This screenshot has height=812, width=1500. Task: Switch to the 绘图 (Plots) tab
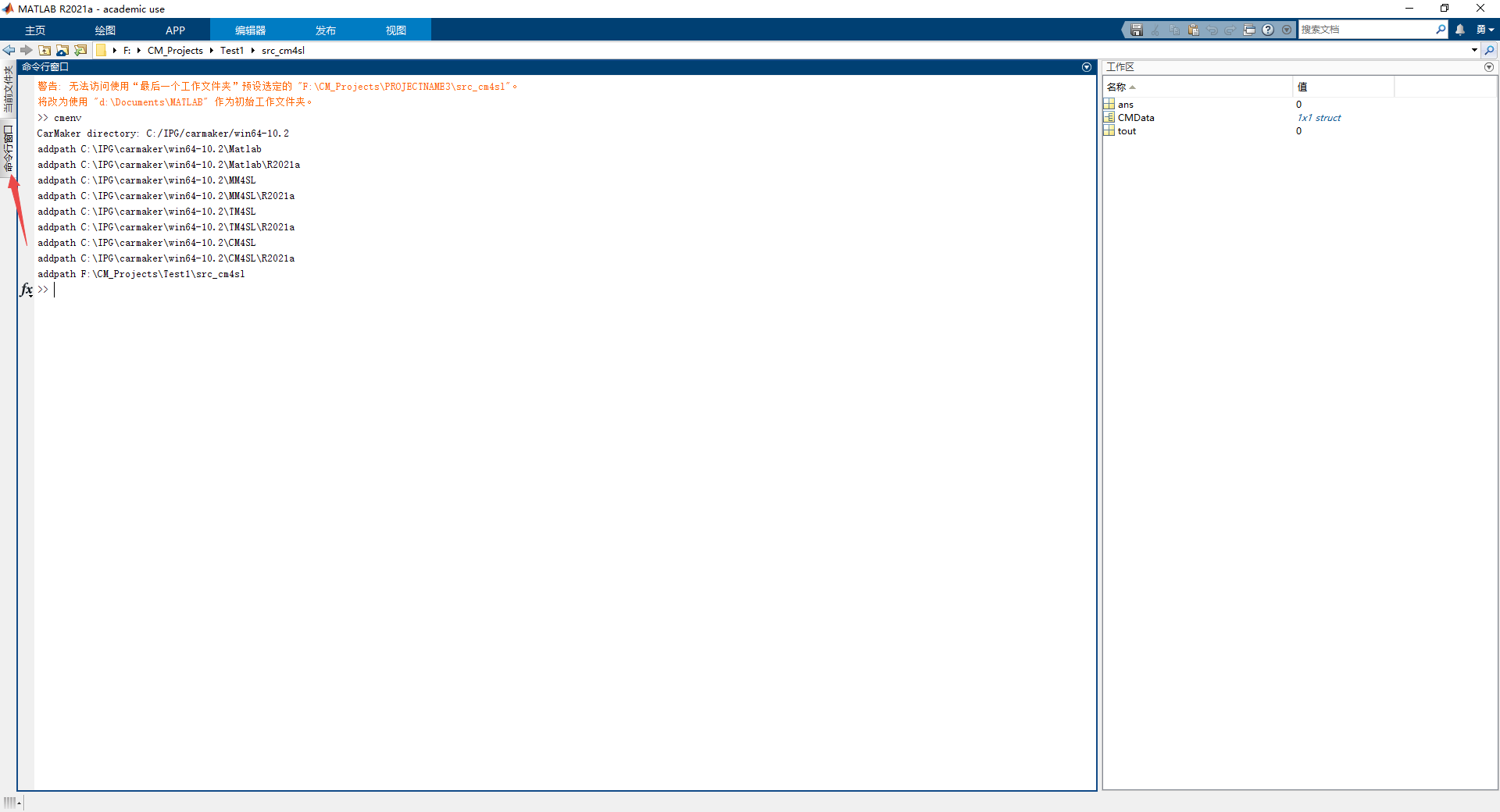[105, 30]
